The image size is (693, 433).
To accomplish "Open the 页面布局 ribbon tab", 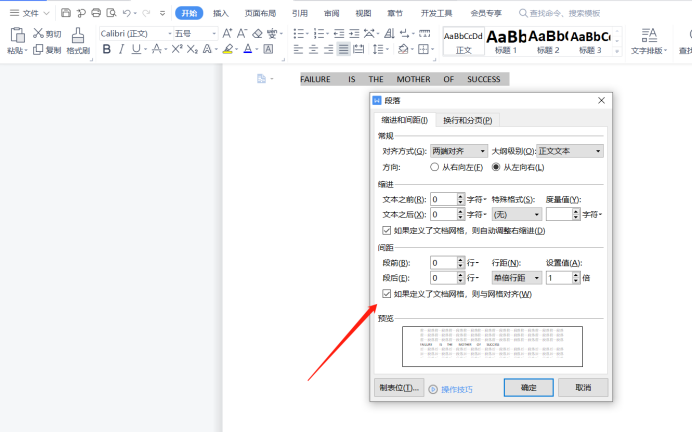I will coord(260,13).
